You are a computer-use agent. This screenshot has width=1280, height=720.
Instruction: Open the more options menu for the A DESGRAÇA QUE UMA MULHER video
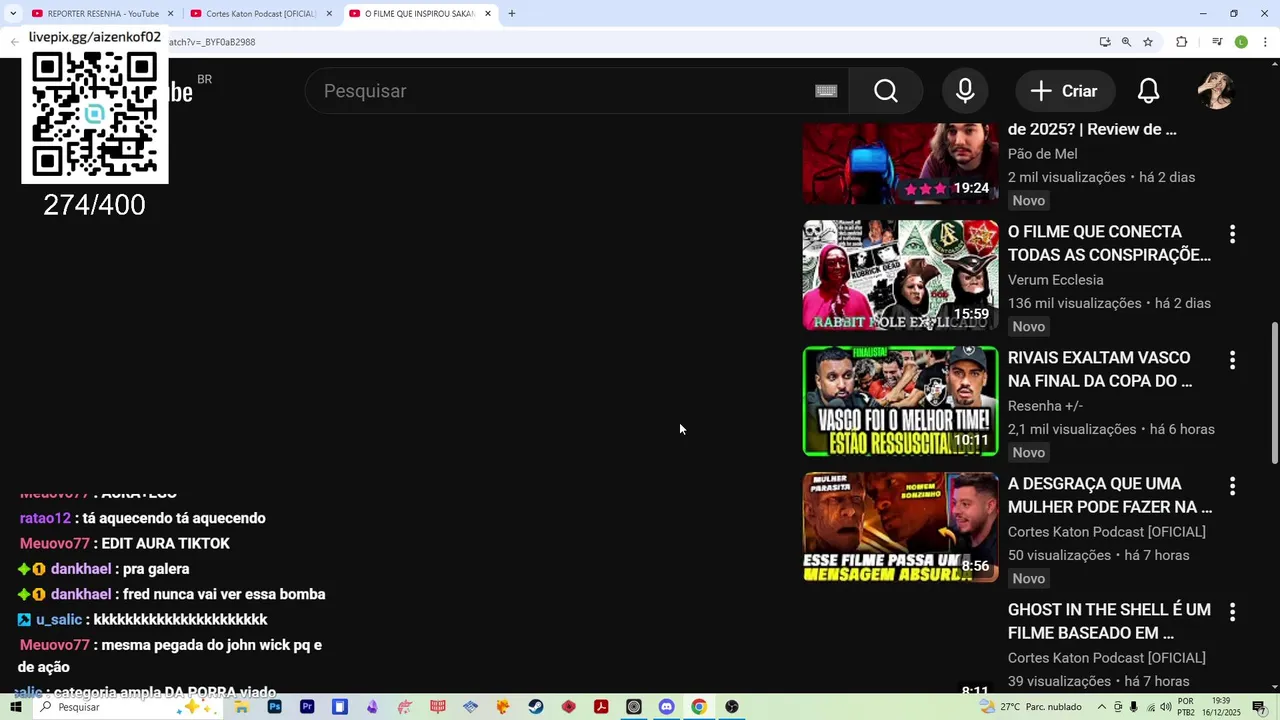[1232, 486]
